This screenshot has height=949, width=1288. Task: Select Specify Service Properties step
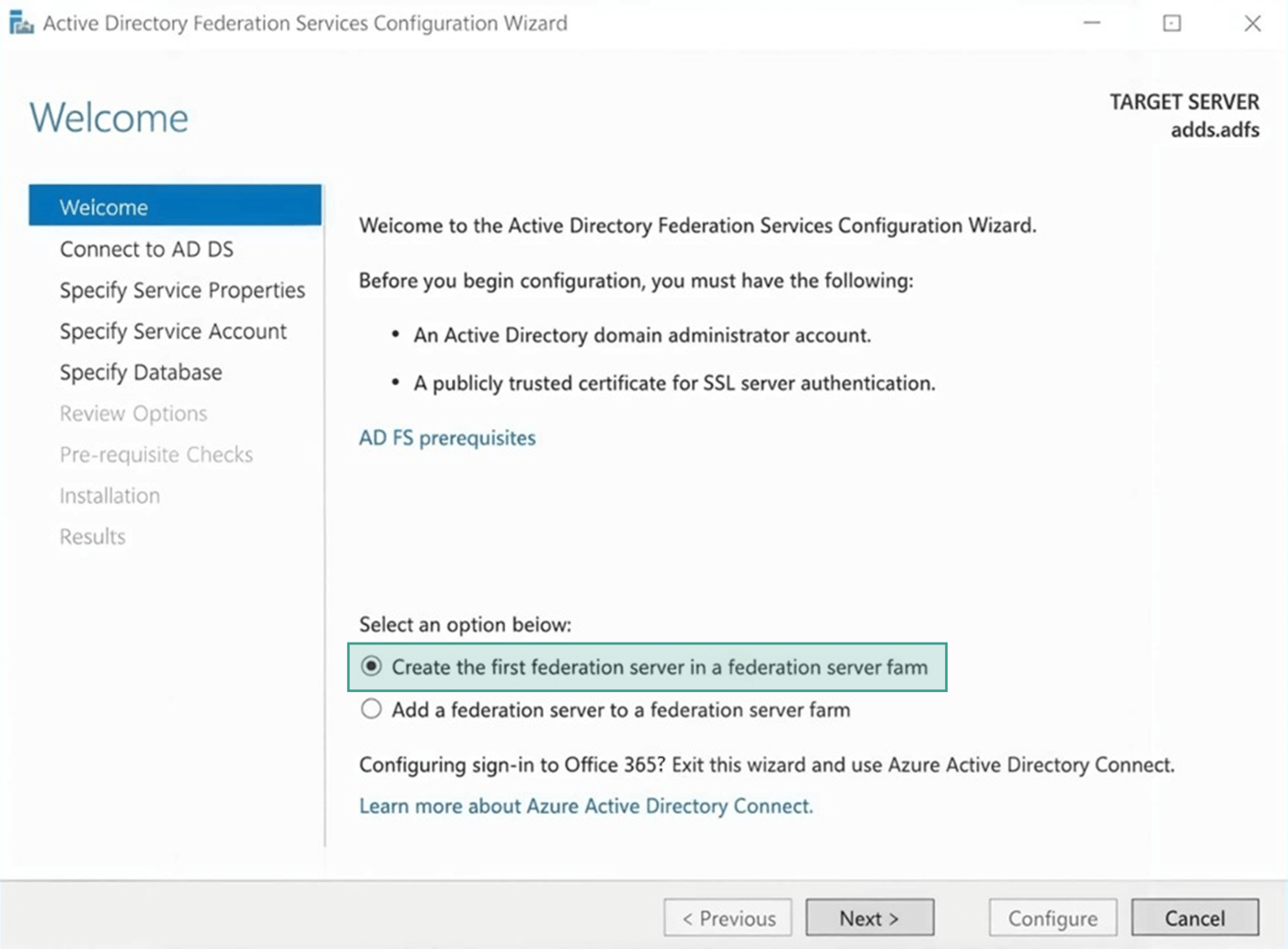(x=182, y=290)
